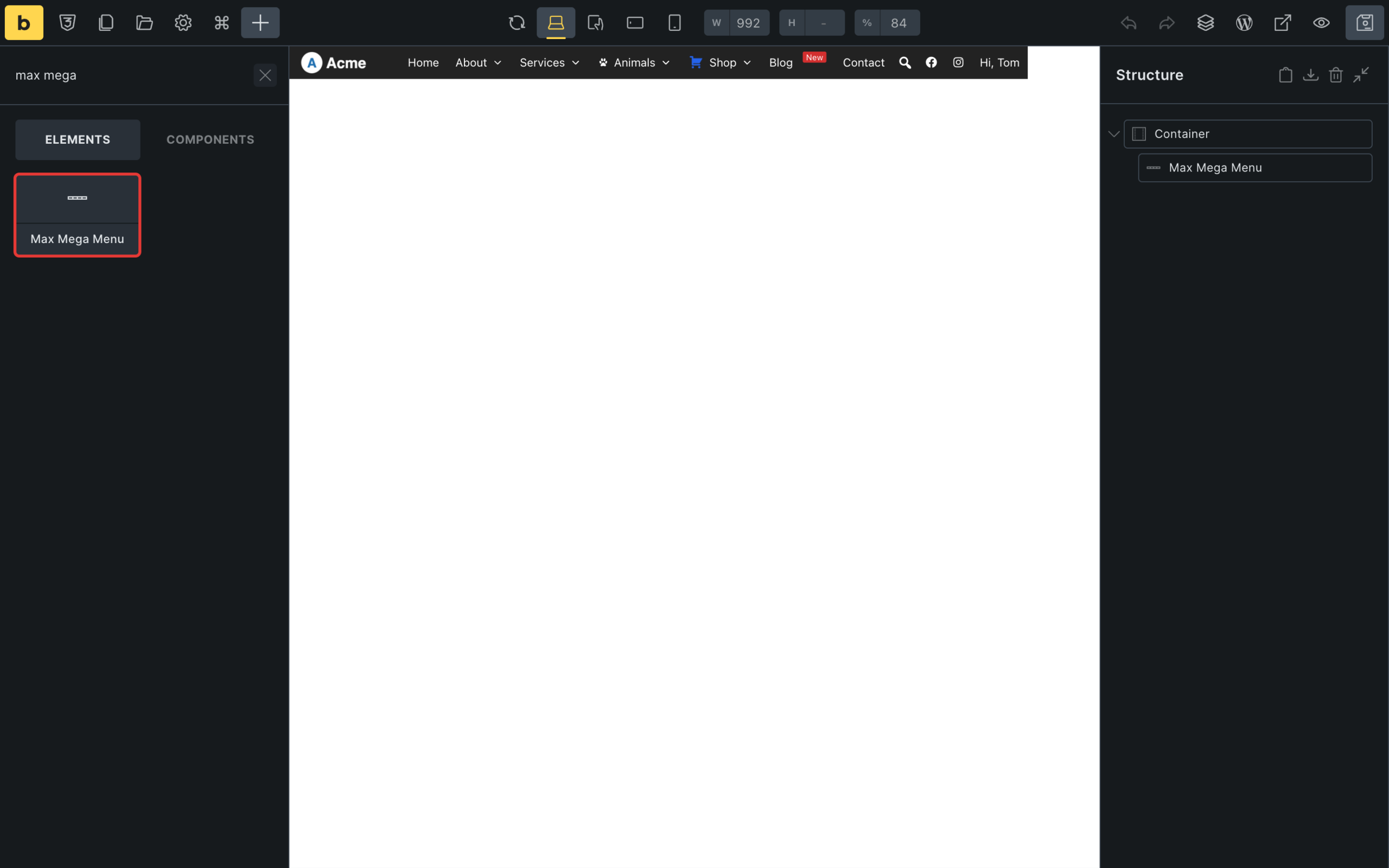Click the Blog link in preview menu
1389x868 pixels.
781,62
